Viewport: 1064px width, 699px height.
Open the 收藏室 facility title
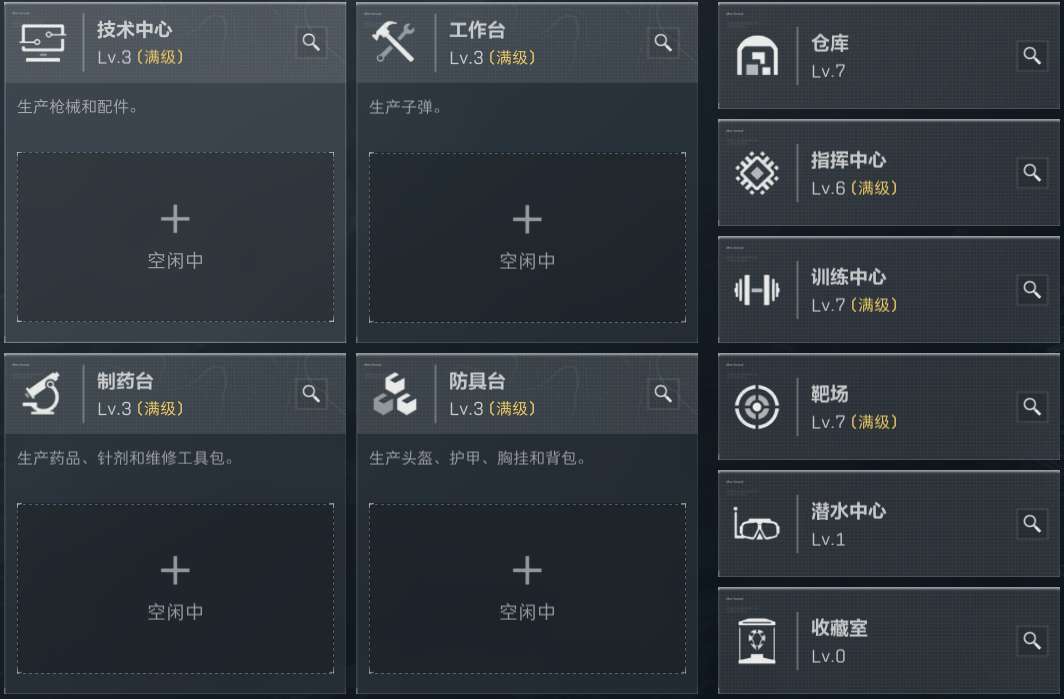coord(839,628)
